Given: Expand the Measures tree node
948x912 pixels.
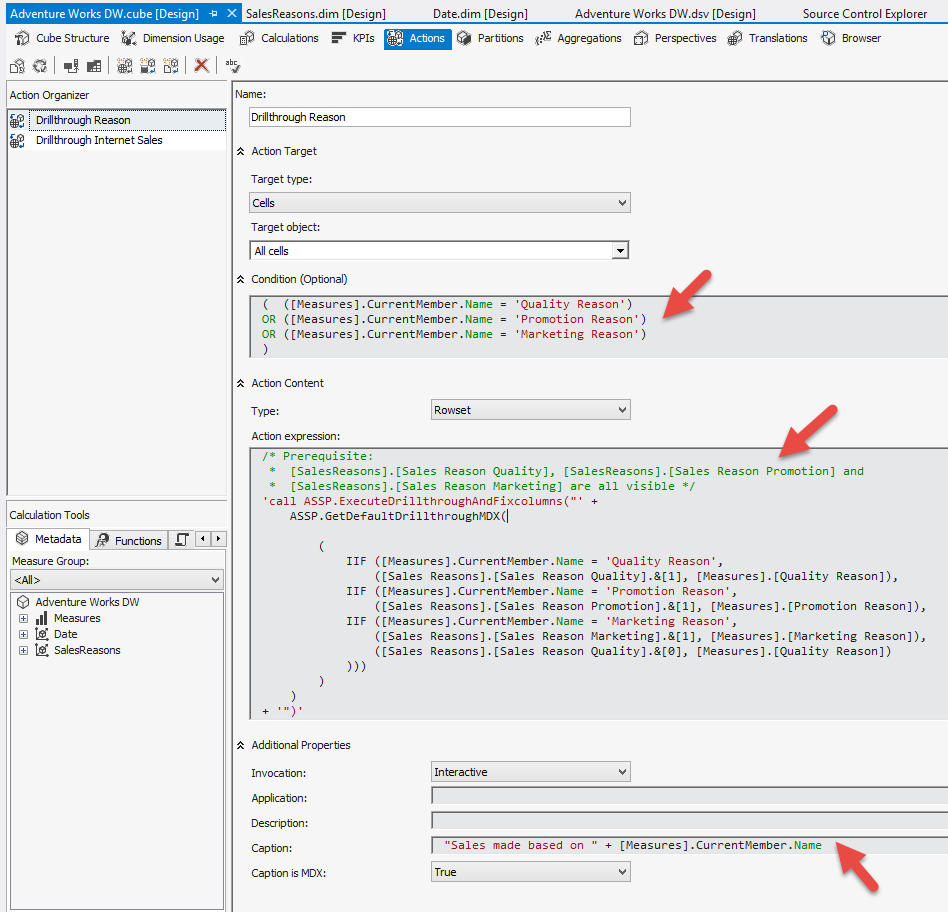Looking at the screenshot, I should click(23, 618).
